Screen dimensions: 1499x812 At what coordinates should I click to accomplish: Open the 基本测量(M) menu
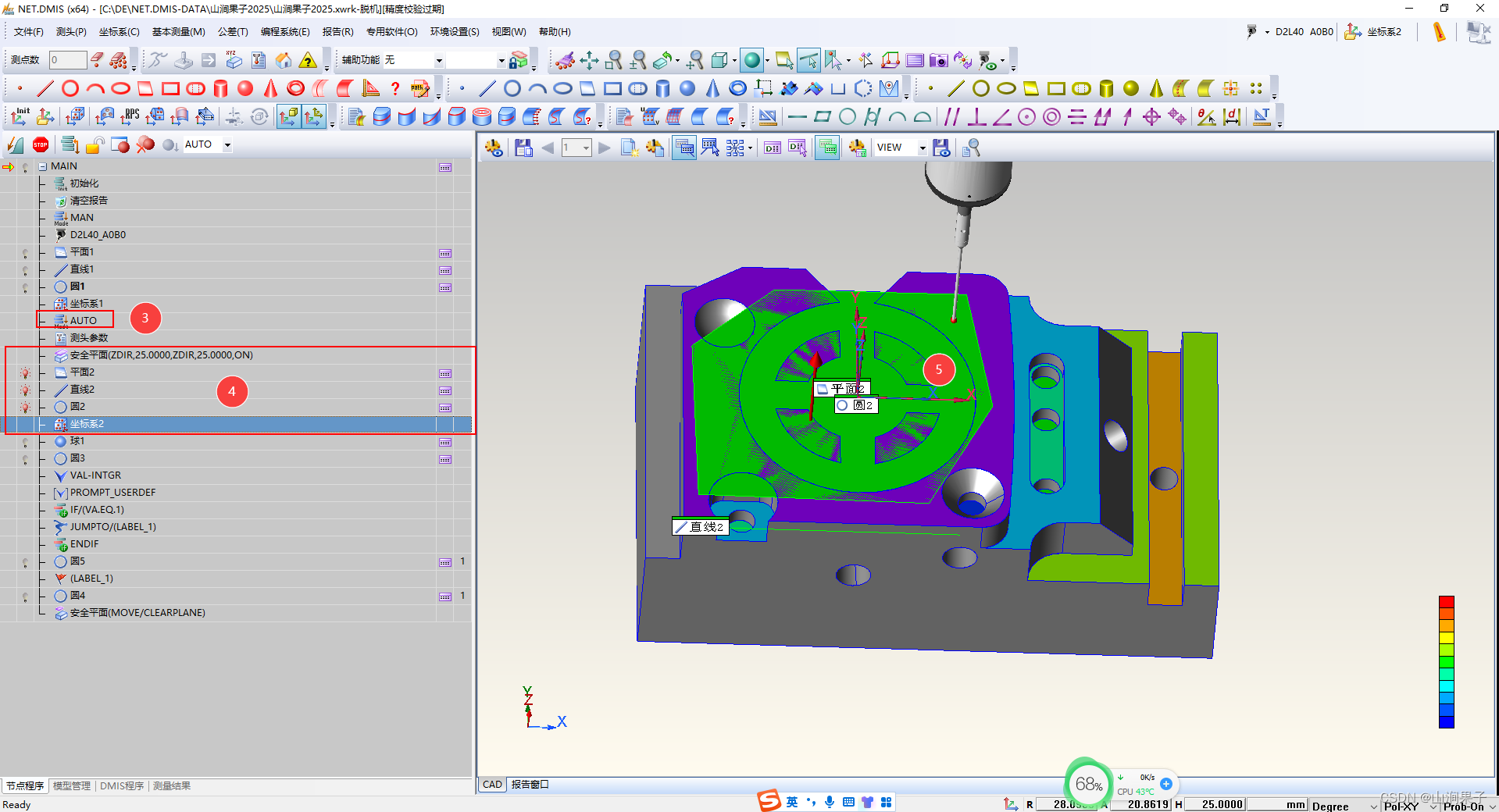coord(179,32)
